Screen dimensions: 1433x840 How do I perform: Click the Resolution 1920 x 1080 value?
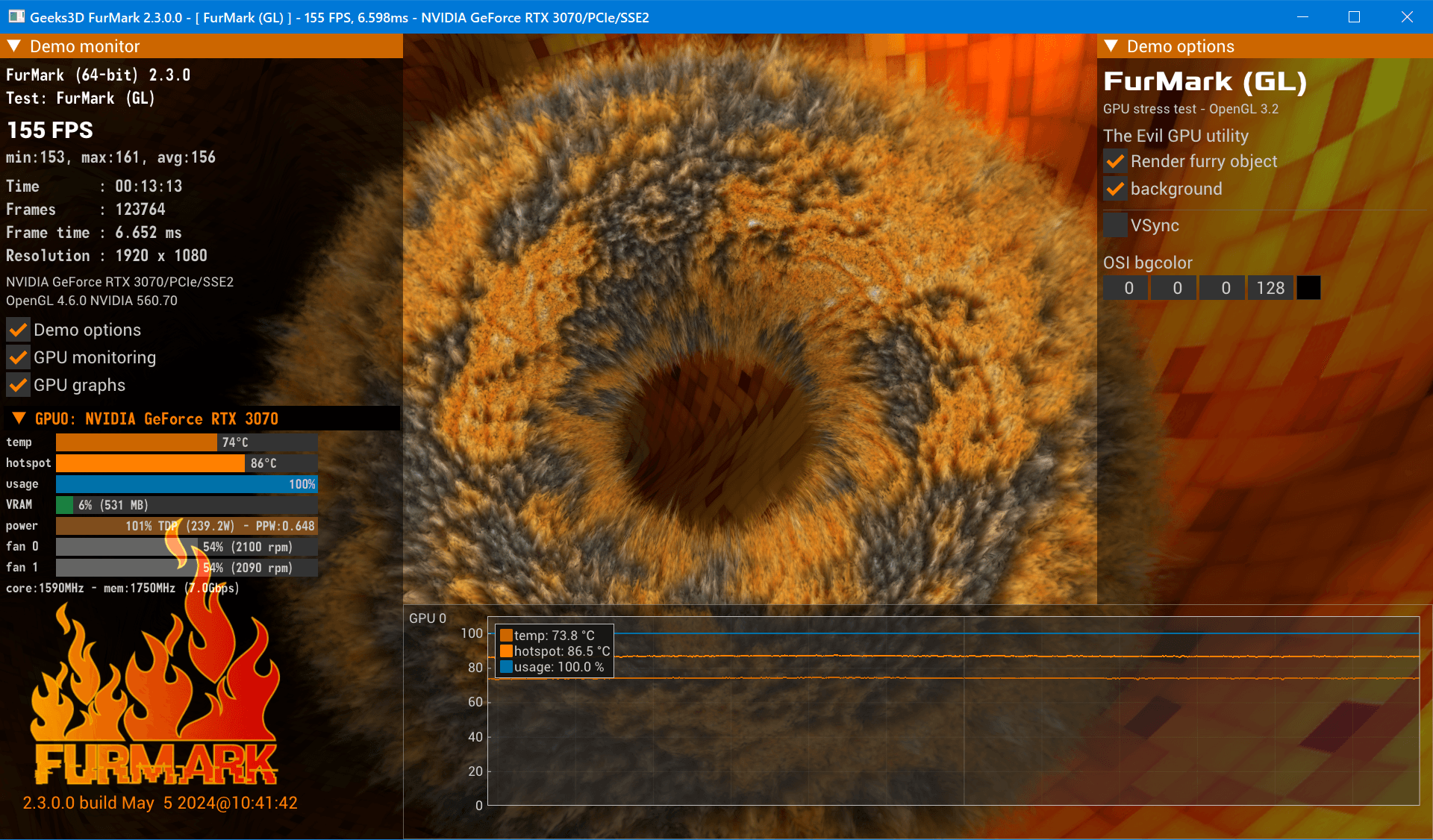[161, 256]
